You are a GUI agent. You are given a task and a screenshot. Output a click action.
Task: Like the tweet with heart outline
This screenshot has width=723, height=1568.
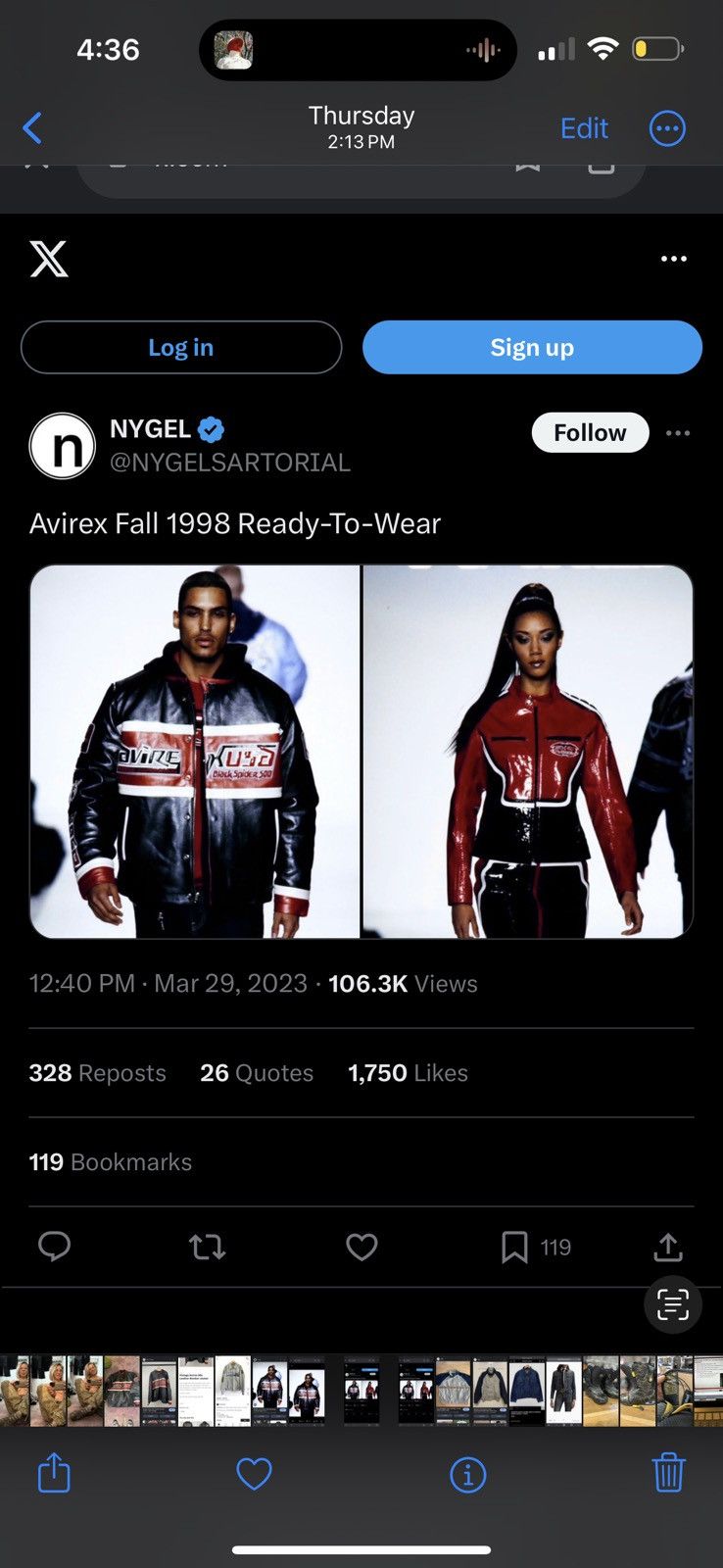pos(361,1247)
